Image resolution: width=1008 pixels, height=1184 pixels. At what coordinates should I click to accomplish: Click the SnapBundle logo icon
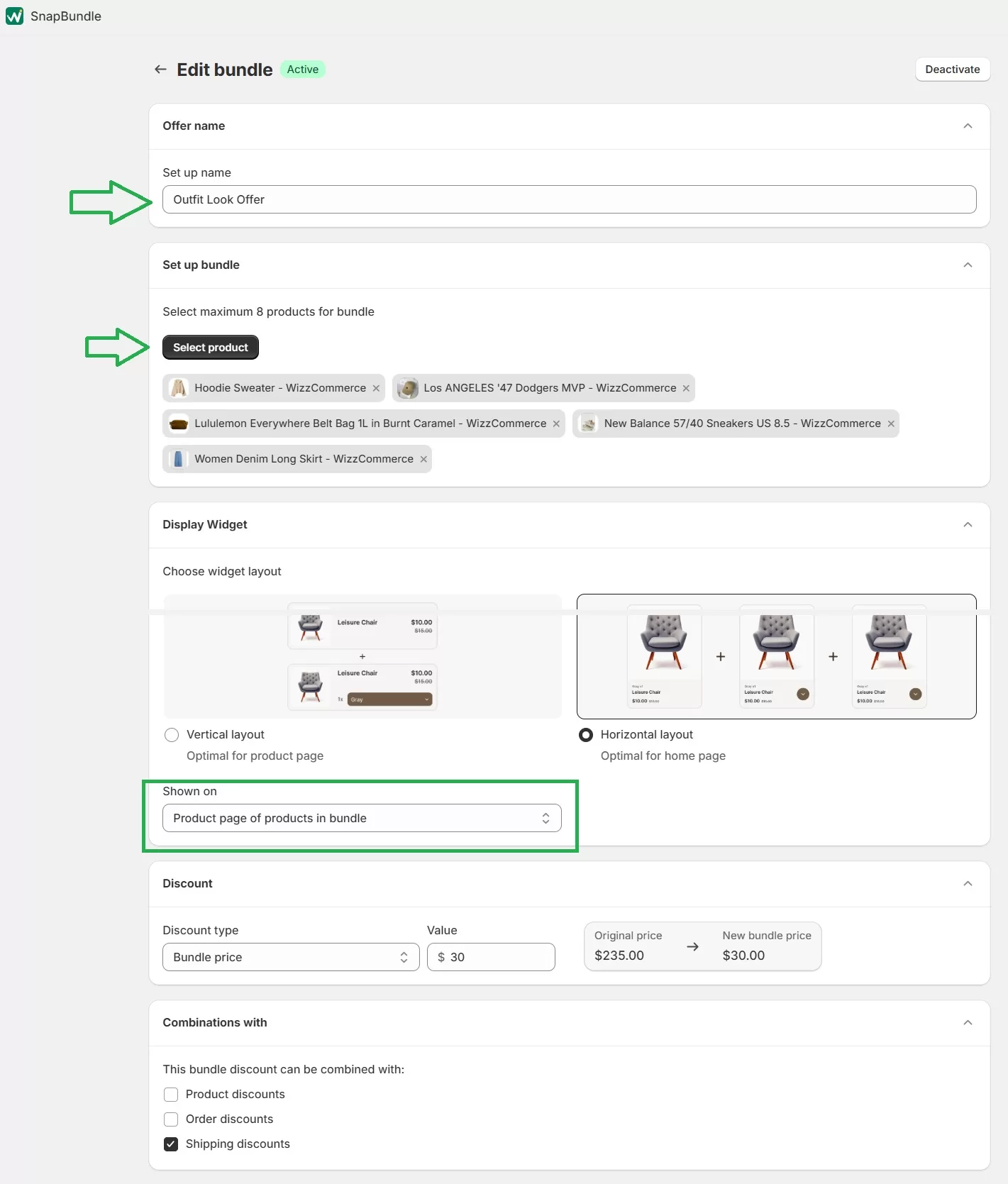click(14, 16)
